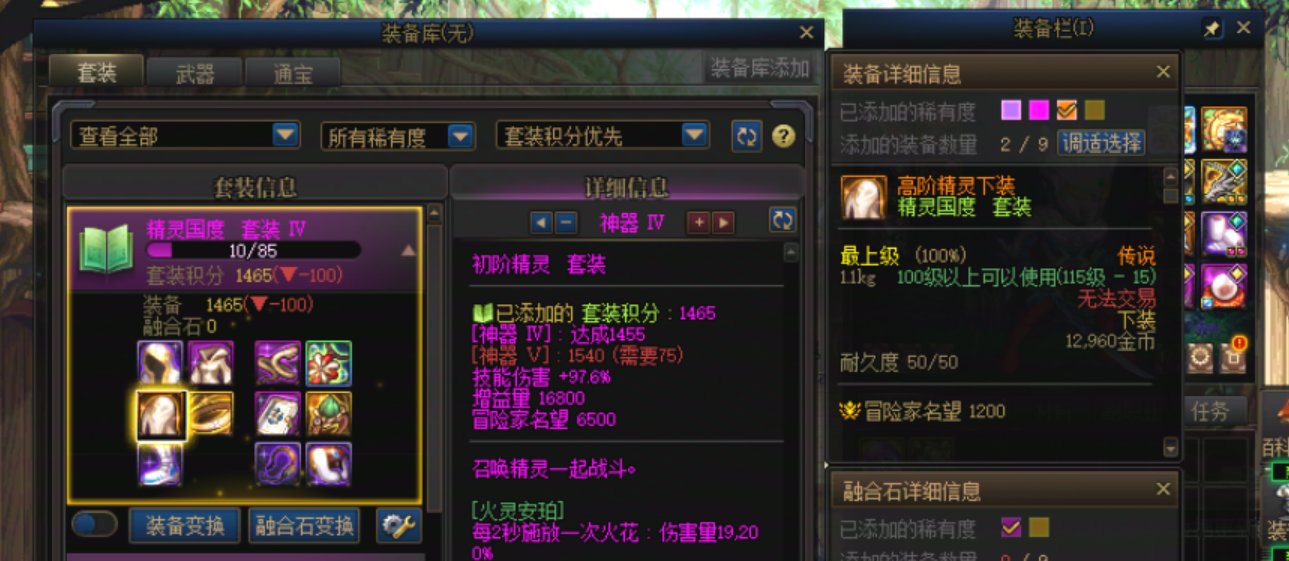
Task: Open the 查看全部 dropdown
Action: [185, 136]
